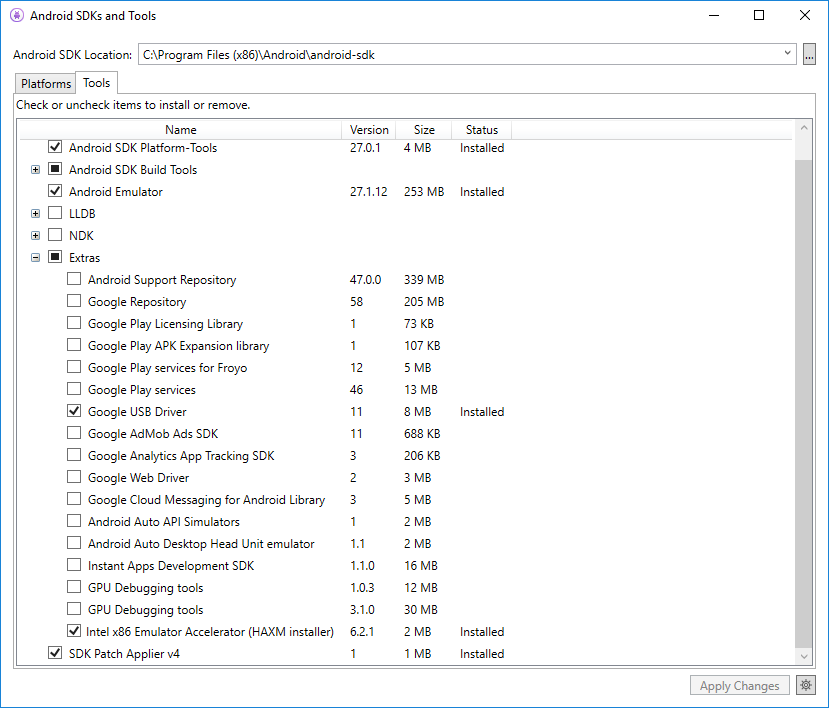Uncheck SDK Patch Applier v4
The image size is (829, 708).
(55, 652)
